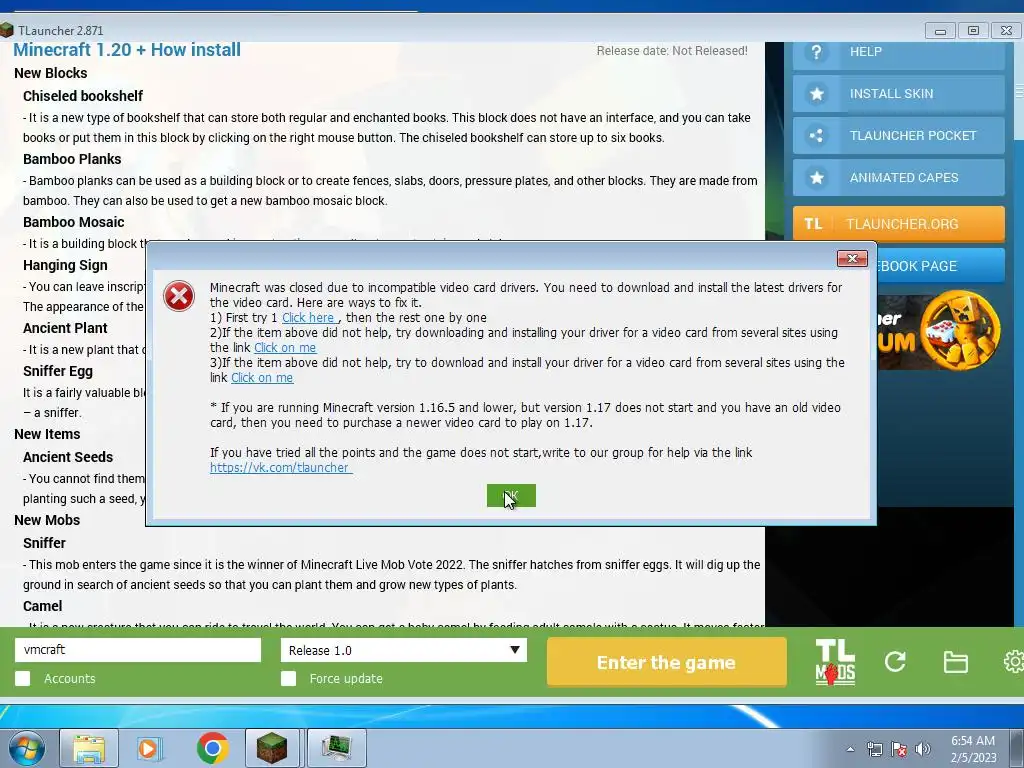Confirm the dialog with green OK button
The image size is (1024, 768).
(511, 496)
